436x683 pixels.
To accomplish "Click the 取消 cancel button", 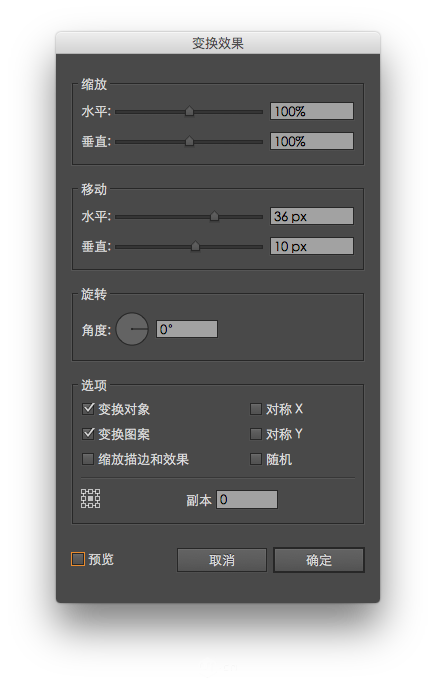I will pyautogui.click(x=222, y=560).
